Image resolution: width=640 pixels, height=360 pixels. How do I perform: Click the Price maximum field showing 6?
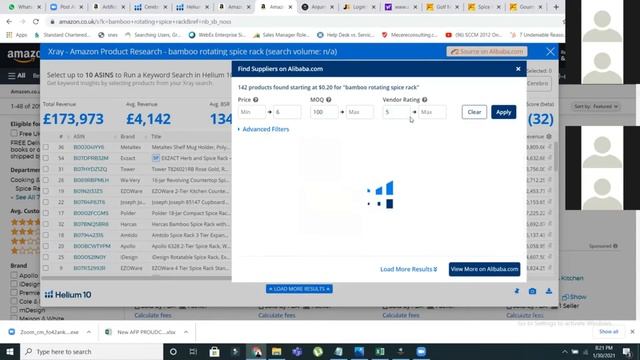point(287,112)
